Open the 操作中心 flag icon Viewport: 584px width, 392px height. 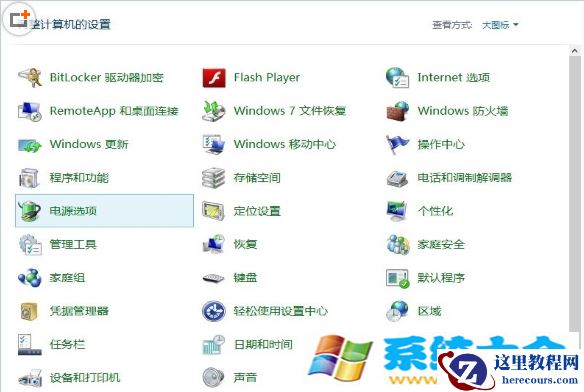(x=397, y=145)
